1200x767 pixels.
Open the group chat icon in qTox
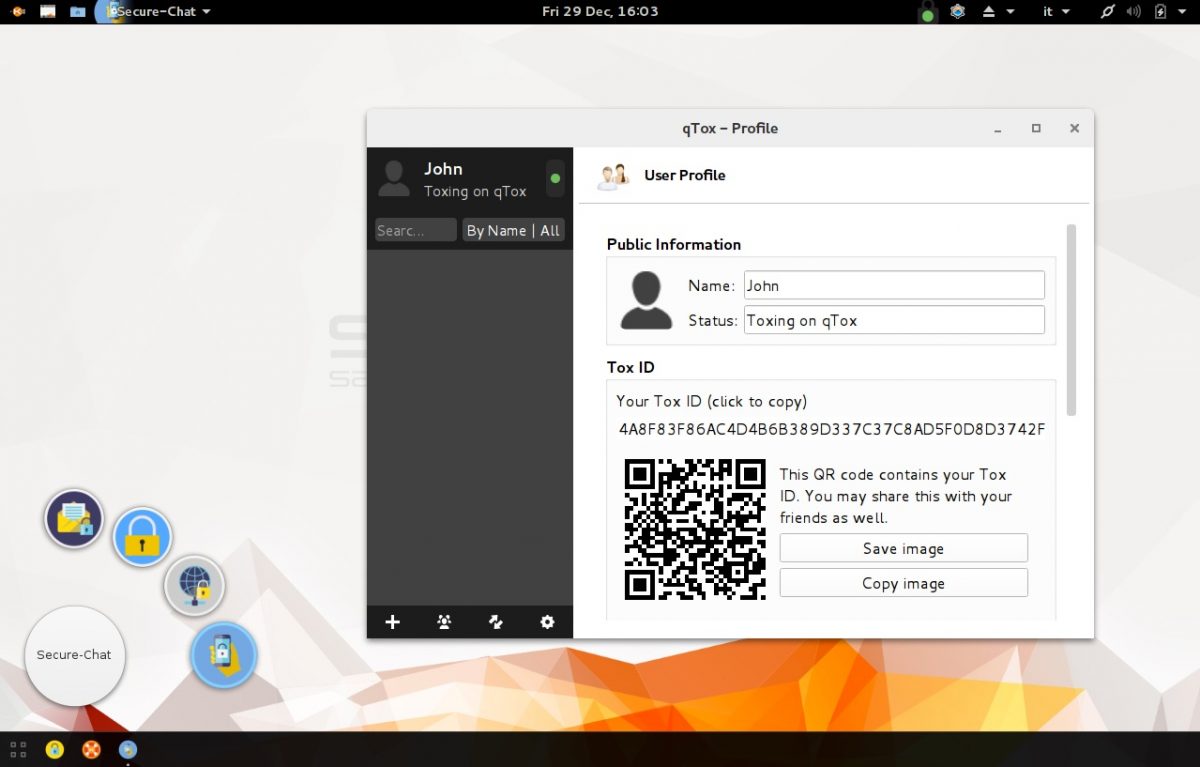point(444,622)
